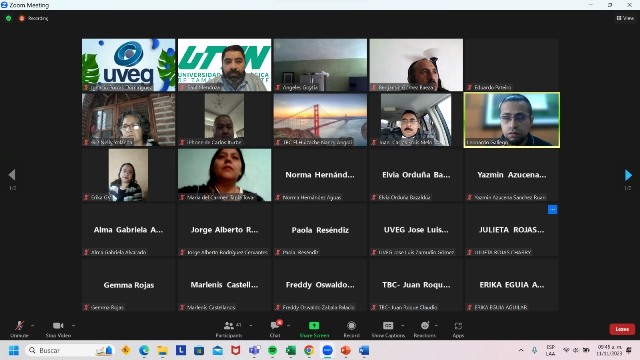This screenshot has width=640, height=360.
Task: Open more options on JULIETA ROJAS tile
Action: (x=552, y=209)
